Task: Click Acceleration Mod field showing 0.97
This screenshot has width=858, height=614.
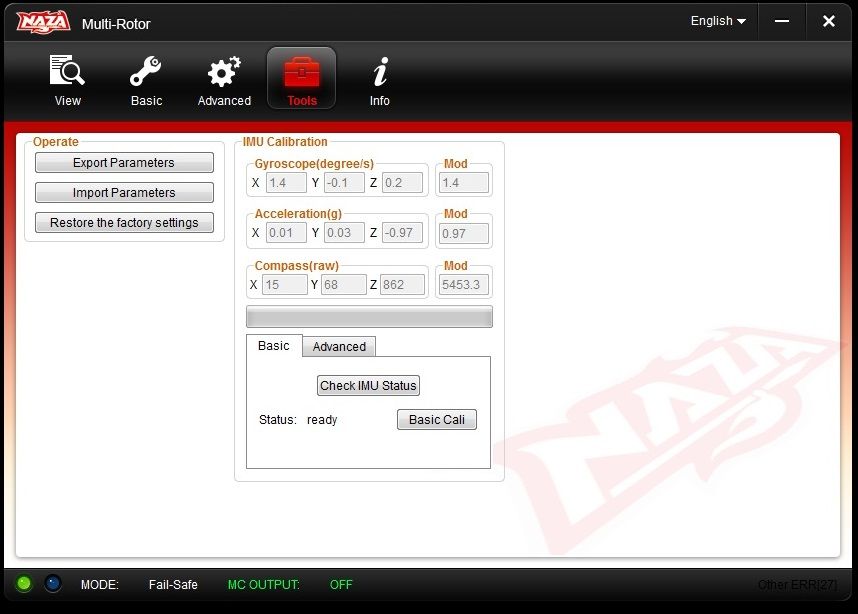Action: [x=464, y=234]
